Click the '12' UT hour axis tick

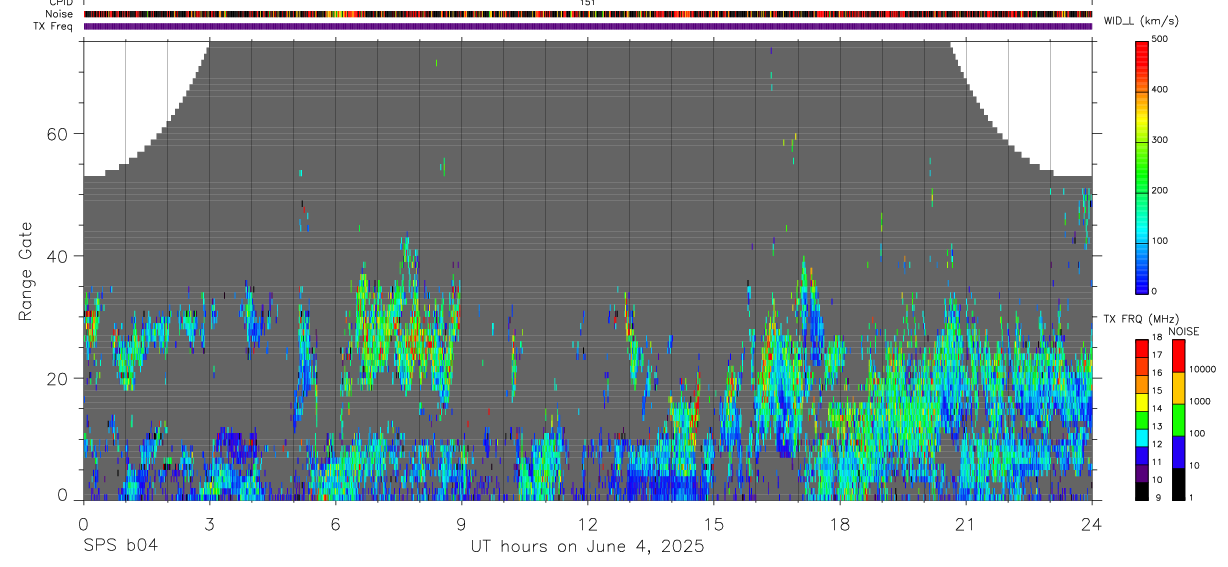(587, 524)
